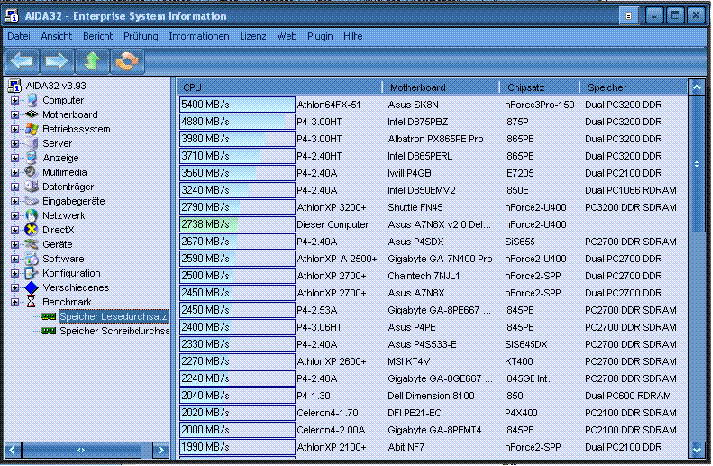Viewport: 713px width, 466px height.
Task: Click the results list scroll up arrow
Action: pos(697,87)
